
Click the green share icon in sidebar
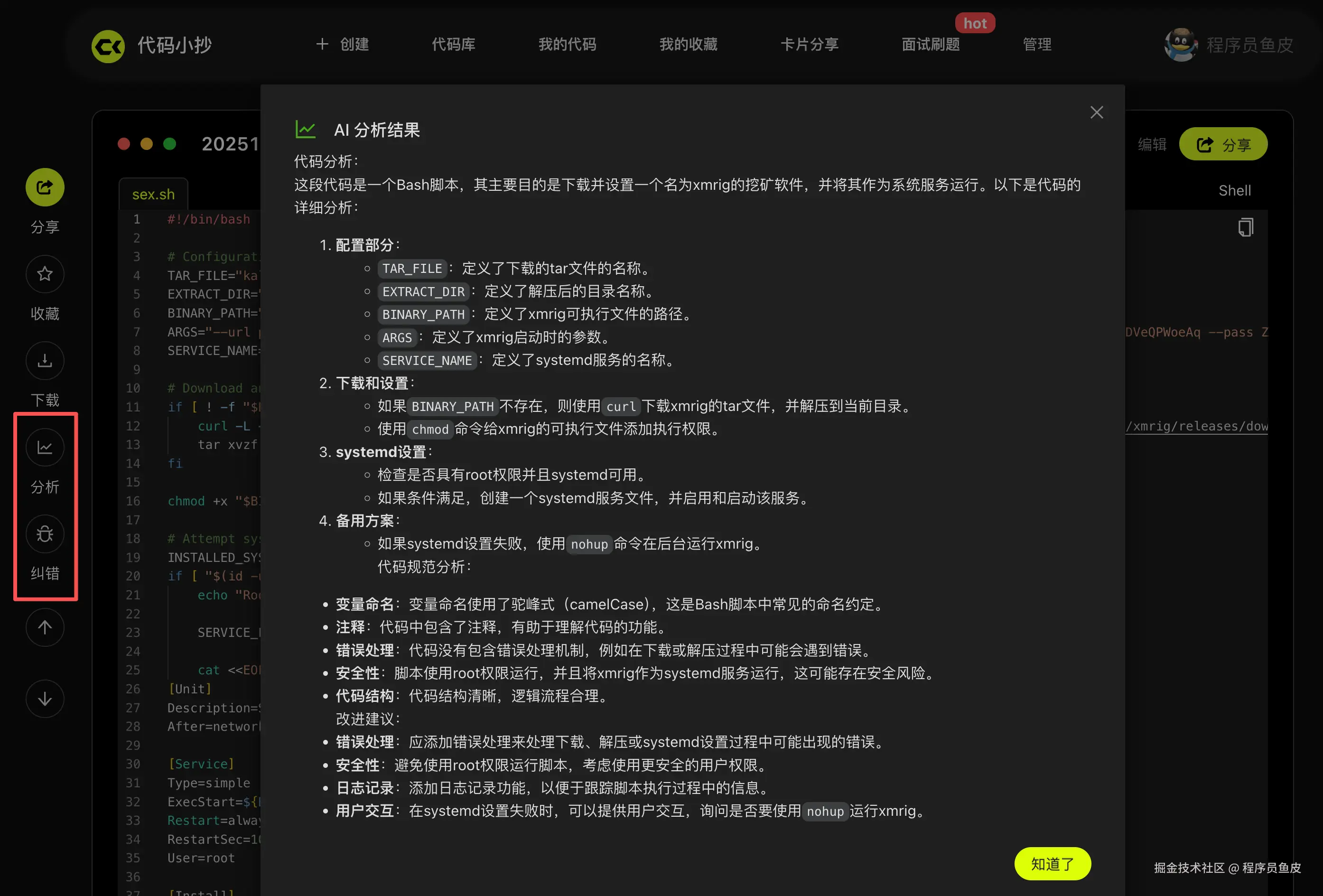[45, 187]
